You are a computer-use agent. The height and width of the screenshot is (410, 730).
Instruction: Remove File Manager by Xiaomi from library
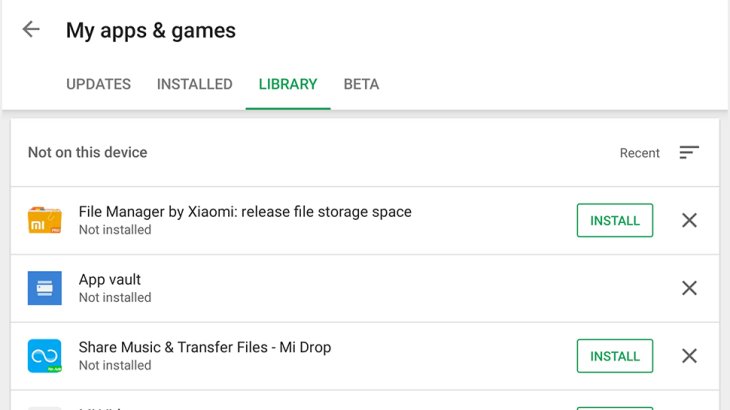click(689, 220)
